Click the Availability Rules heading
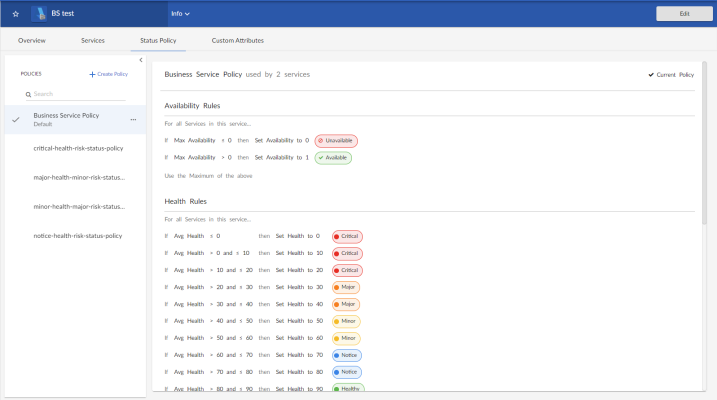Screen dimensions: 717x400 [x=192, y=106]
